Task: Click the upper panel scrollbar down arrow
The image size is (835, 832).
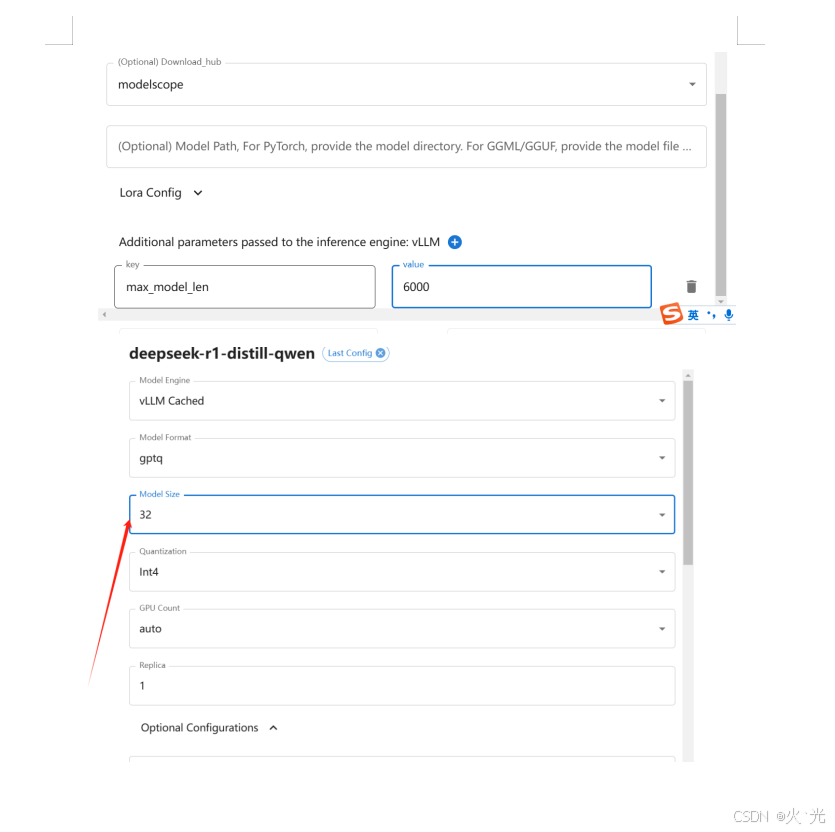Action: tap(721, 301)
